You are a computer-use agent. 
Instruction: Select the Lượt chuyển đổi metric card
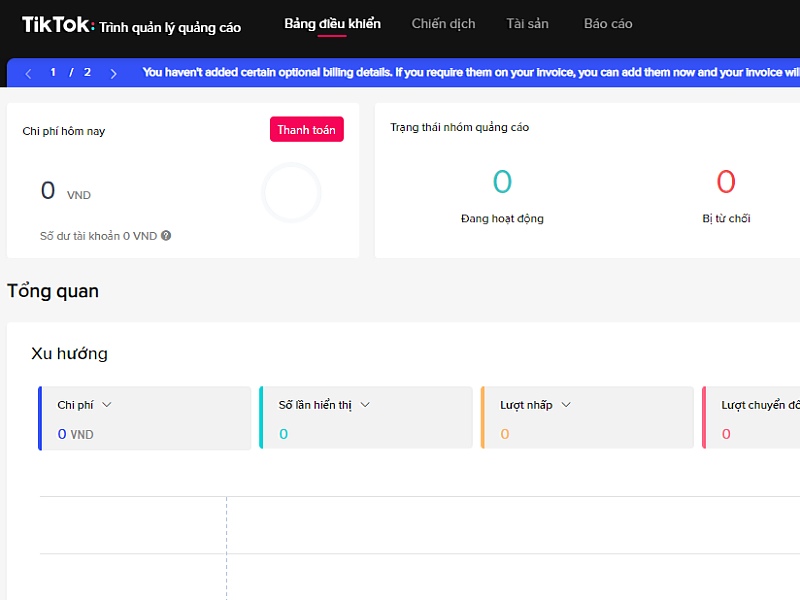[751, 418]
